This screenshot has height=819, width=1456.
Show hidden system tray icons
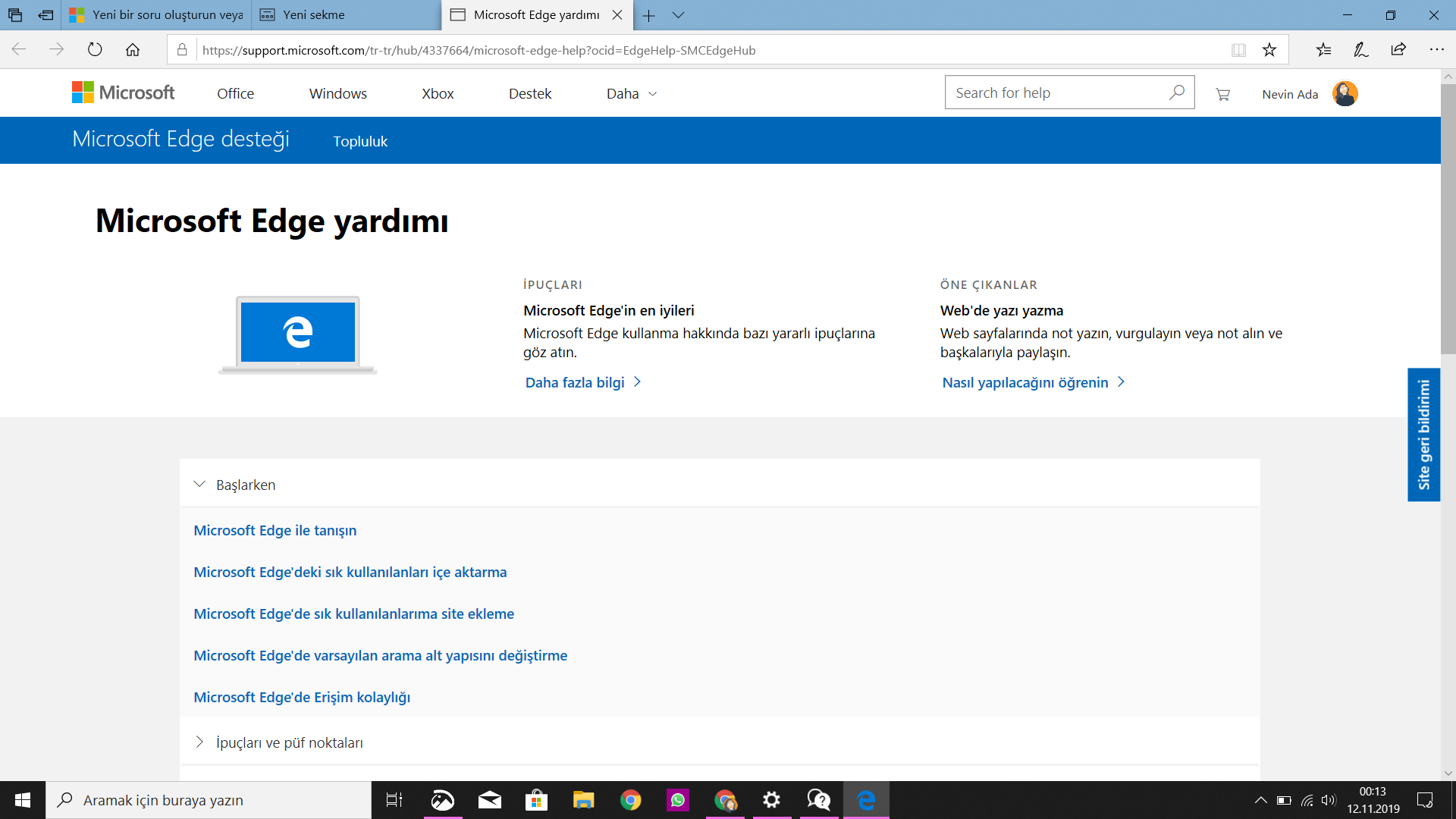point(1260,800)
